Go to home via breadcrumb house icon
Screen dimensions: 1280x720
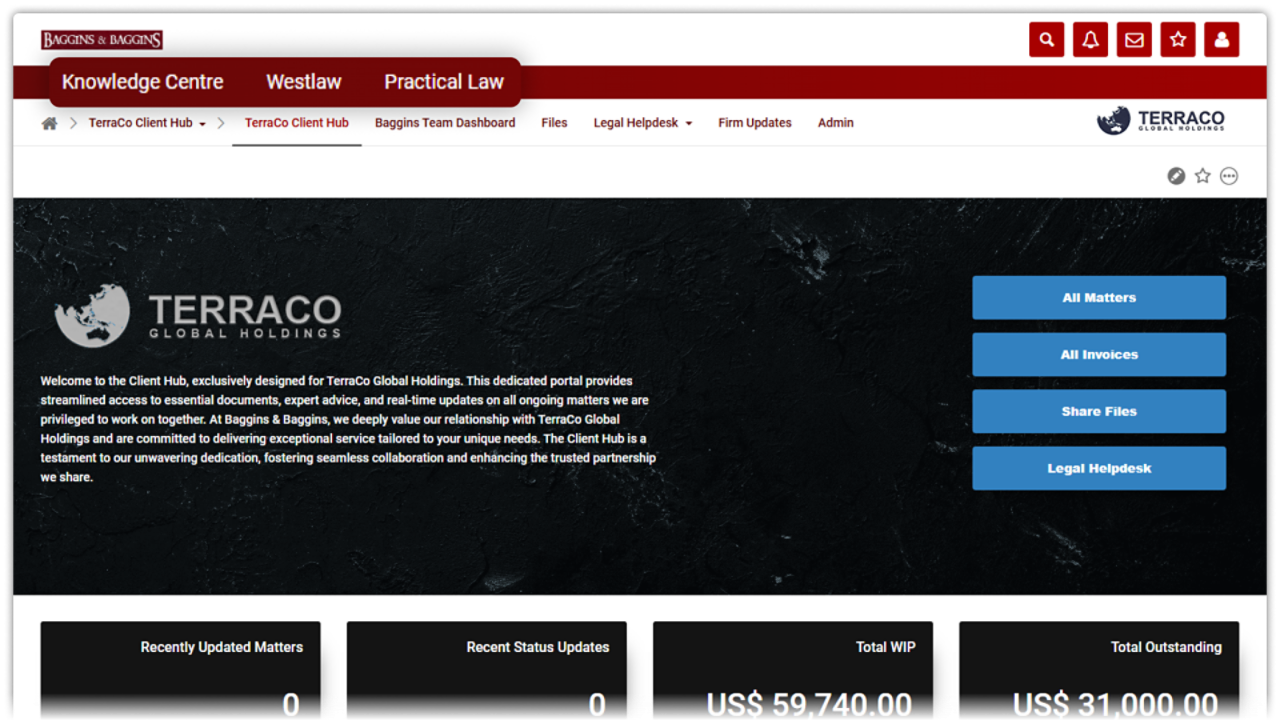49,123
